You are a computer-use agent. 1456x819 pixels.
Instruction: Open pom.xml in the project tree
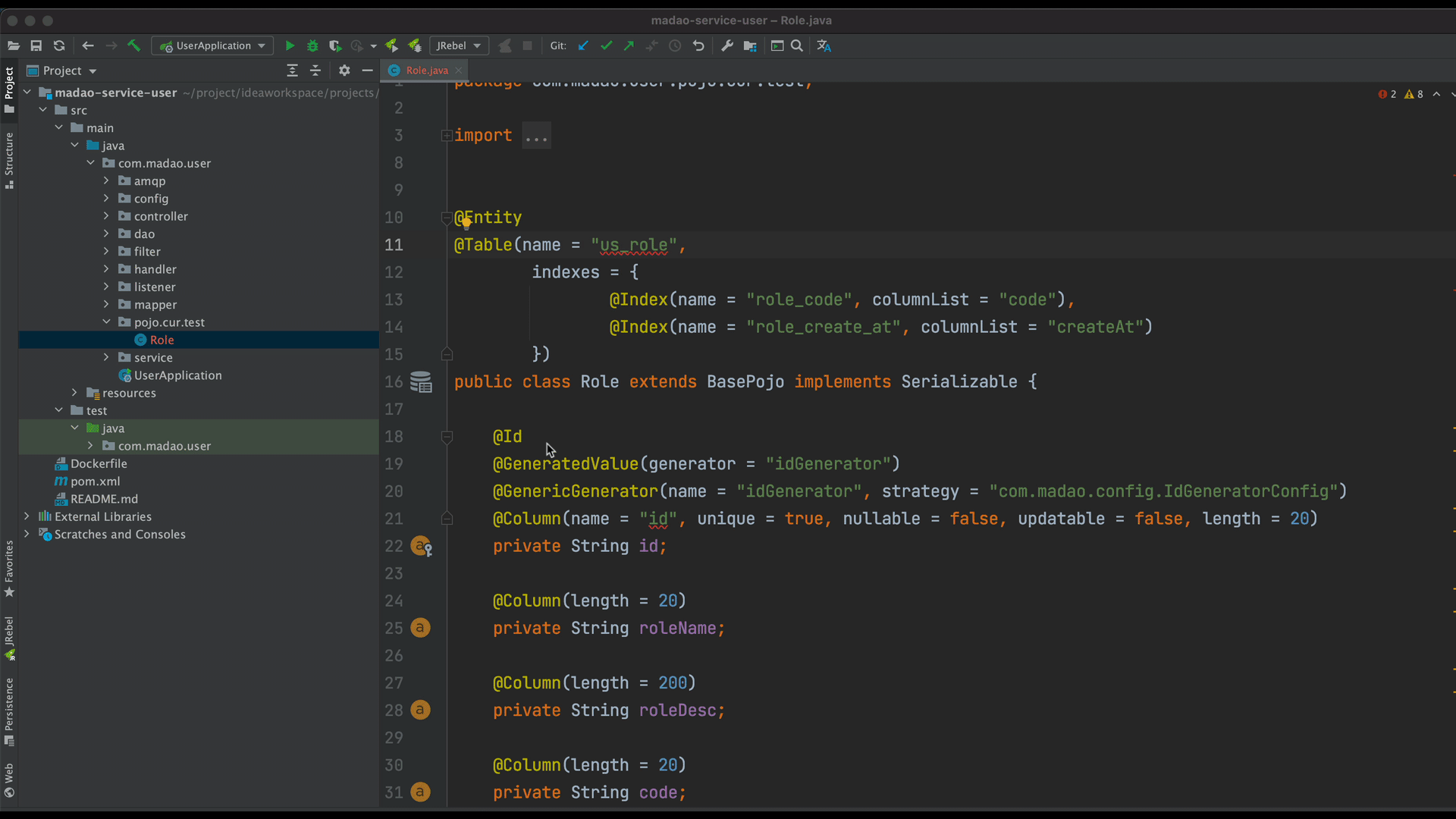pyautogui.click(x=95, y=482)
